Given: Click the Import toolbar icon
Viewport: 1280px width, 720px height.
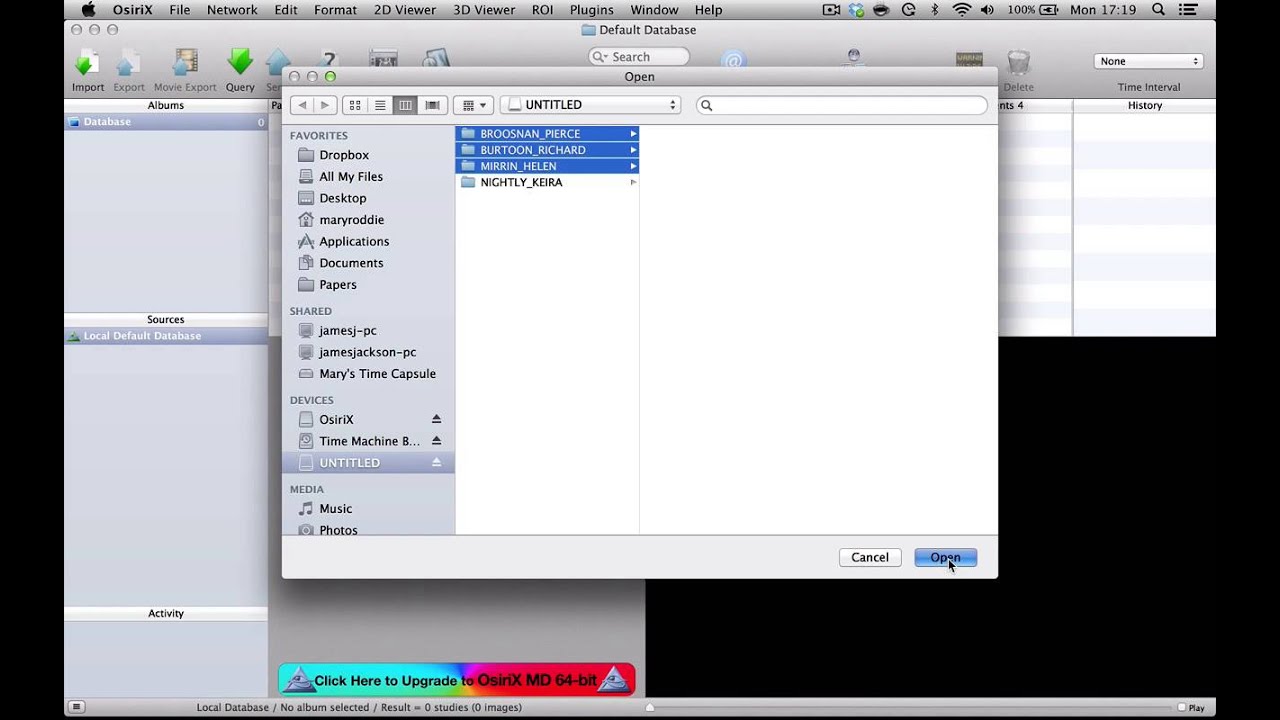Looking at the screenshot, I should coord(87,63).
